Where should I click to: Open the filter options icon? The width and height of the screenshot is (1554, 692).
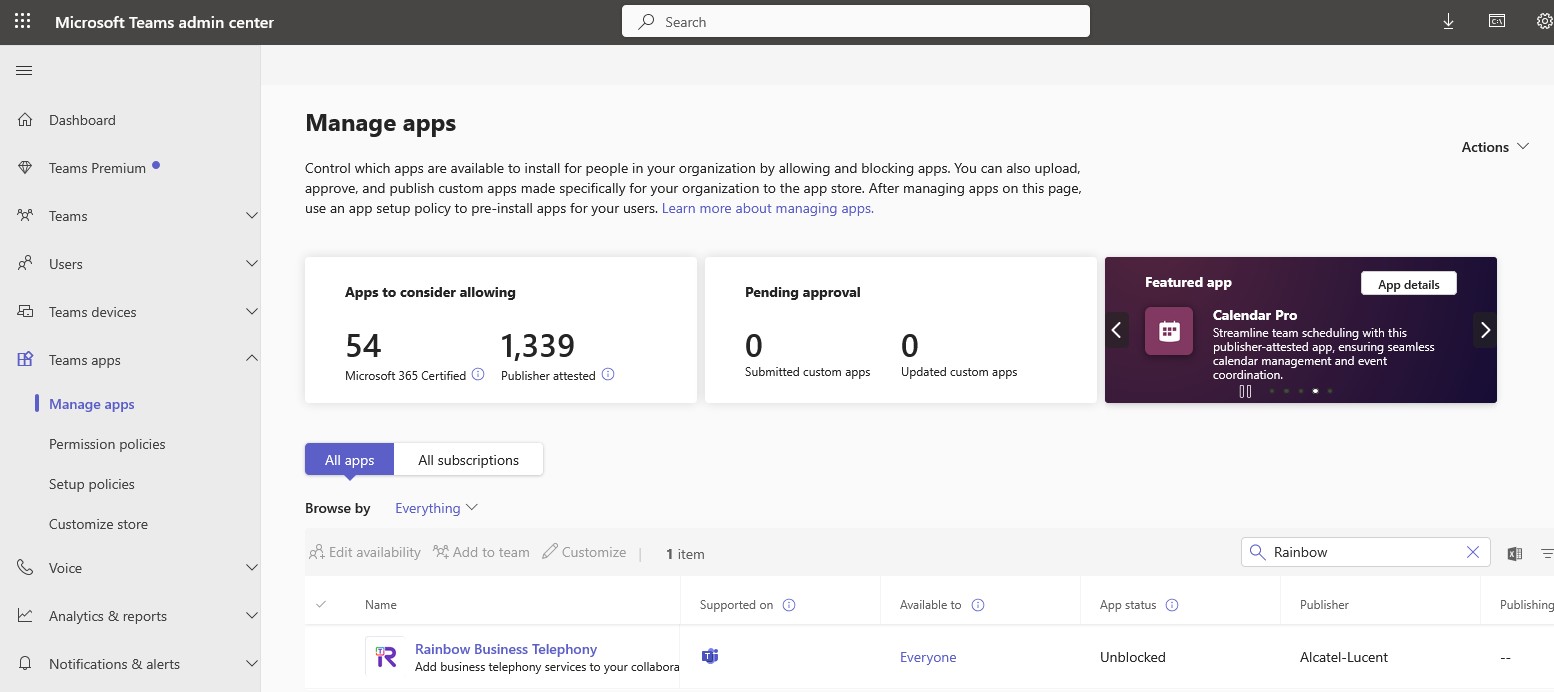tap(1546, 553)
